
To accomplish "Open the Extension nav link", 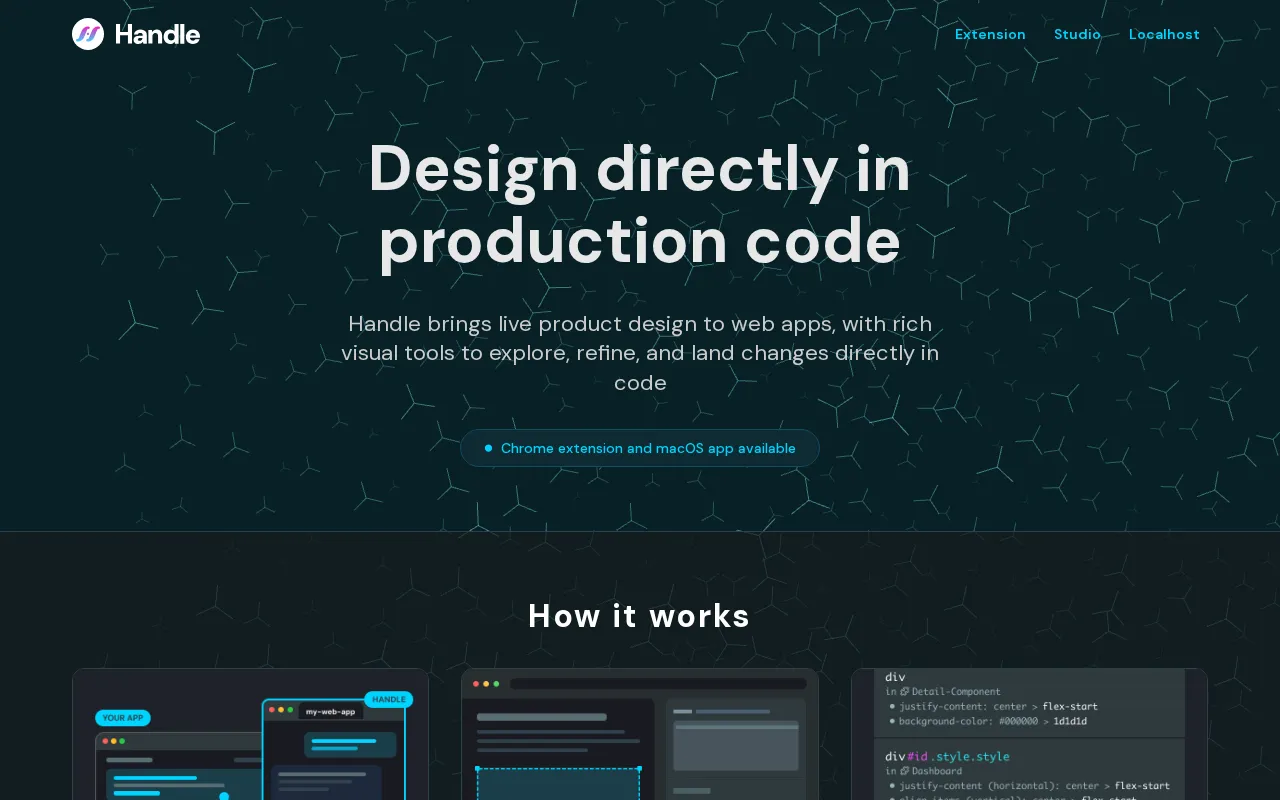I will click(x=990, y=34).
